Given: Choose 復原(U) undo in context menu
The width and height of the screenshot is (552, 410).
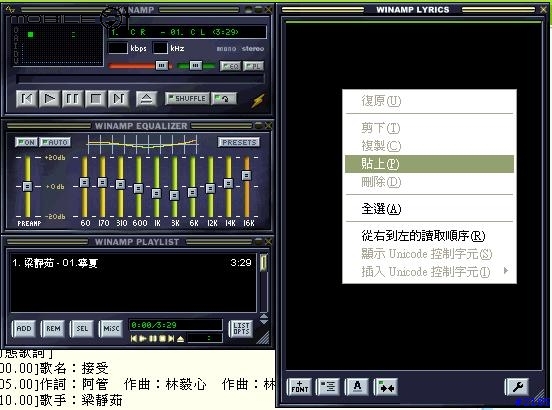Looking at the screenshot, I should click(x=429, y=101).
